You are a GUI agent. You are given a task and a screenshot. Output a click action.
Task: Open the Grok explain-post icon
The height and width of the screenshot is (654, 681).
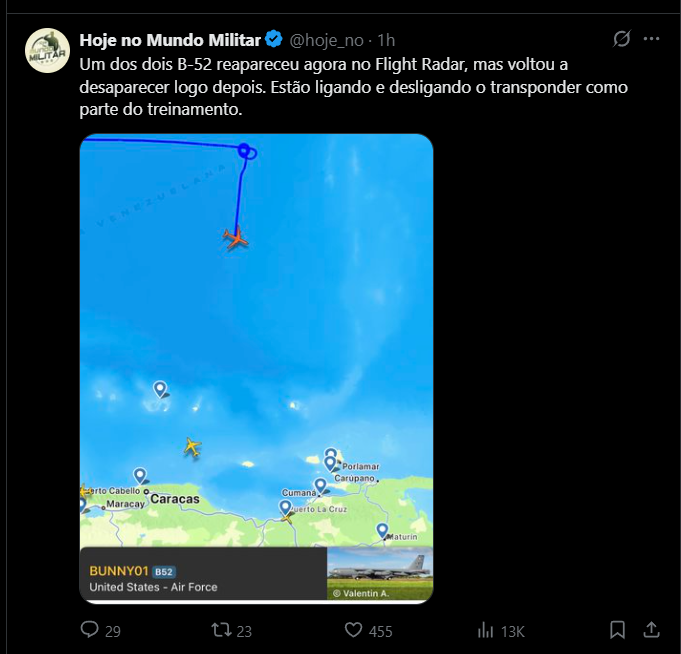click(x=621, y=39)
